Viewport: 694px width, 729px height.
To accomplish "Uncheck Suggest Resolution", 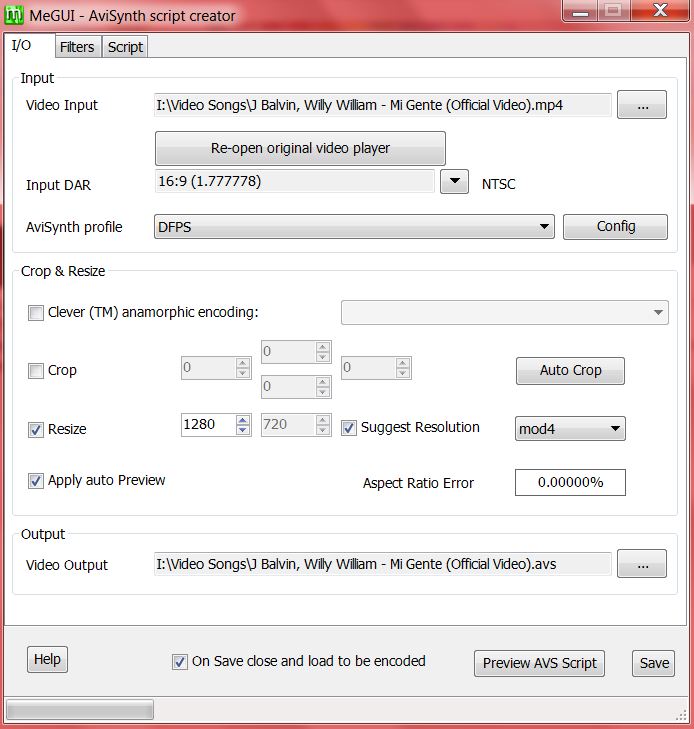I will pyautogui.click(x=349, y=428).
